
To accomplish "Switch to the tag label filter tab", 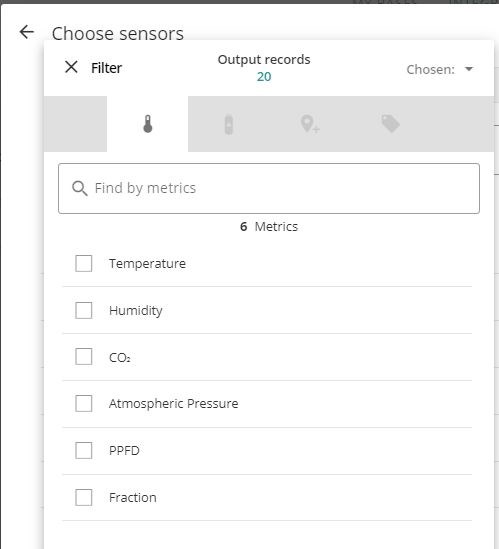I will [390, 124].
